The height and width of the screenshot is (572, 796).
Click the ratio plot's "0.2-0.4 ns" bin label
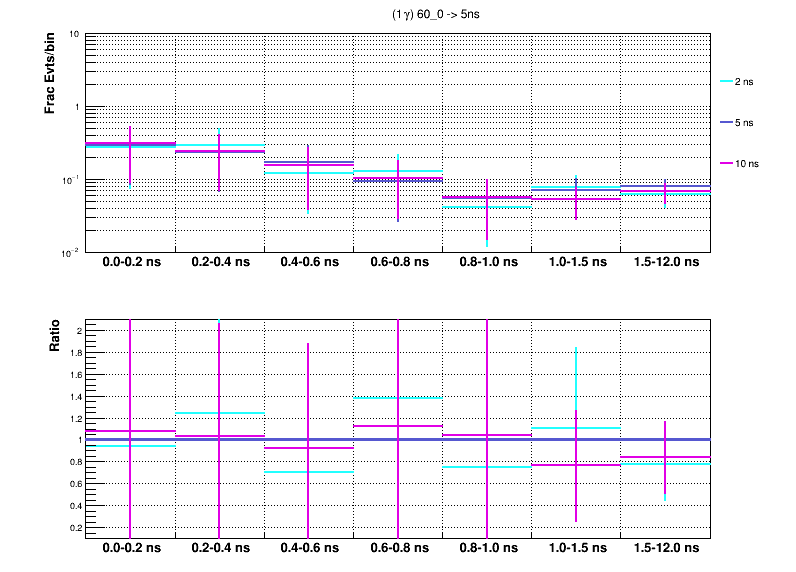point(220,549)
